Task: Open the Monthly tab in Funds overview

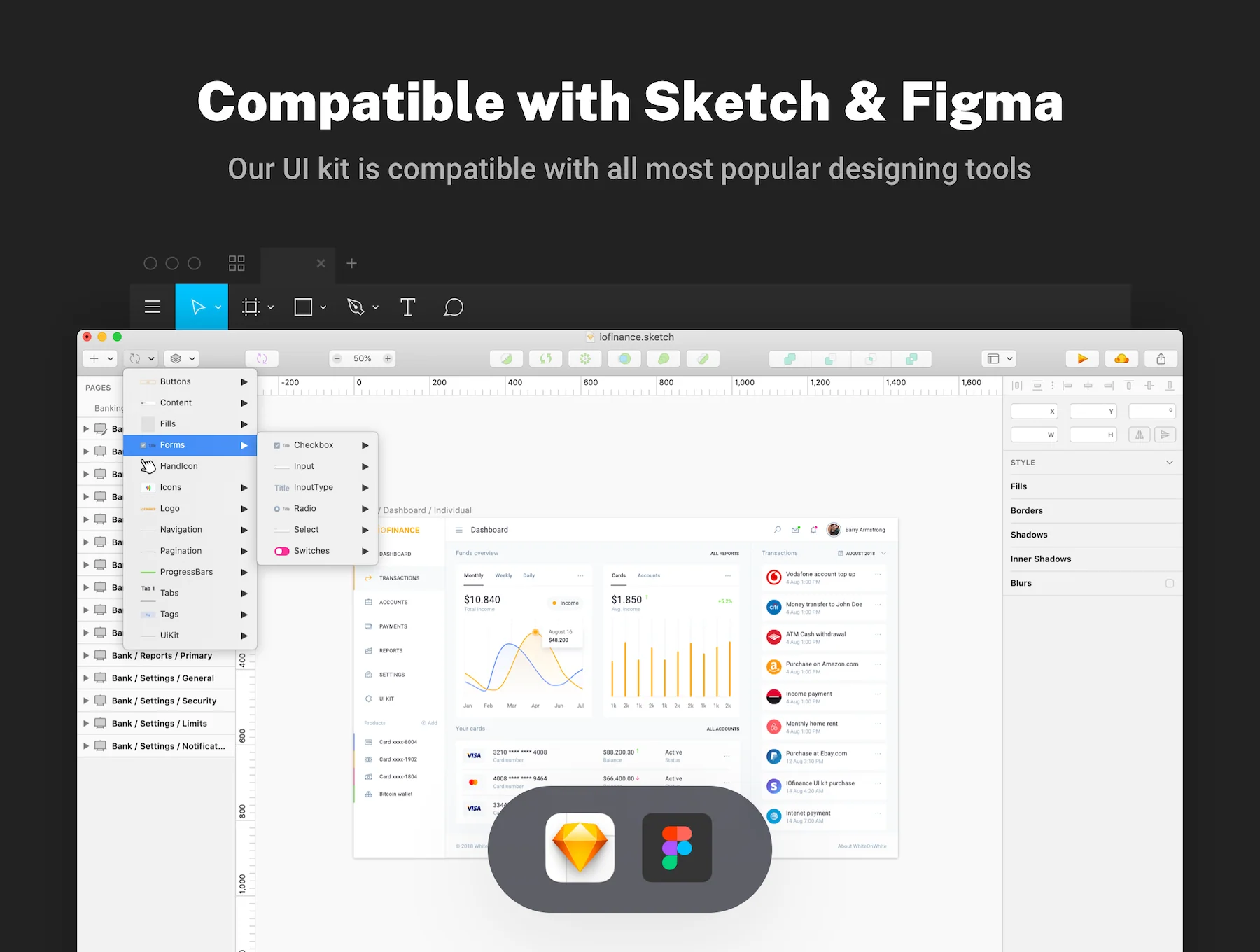Action: pos(474,576)
